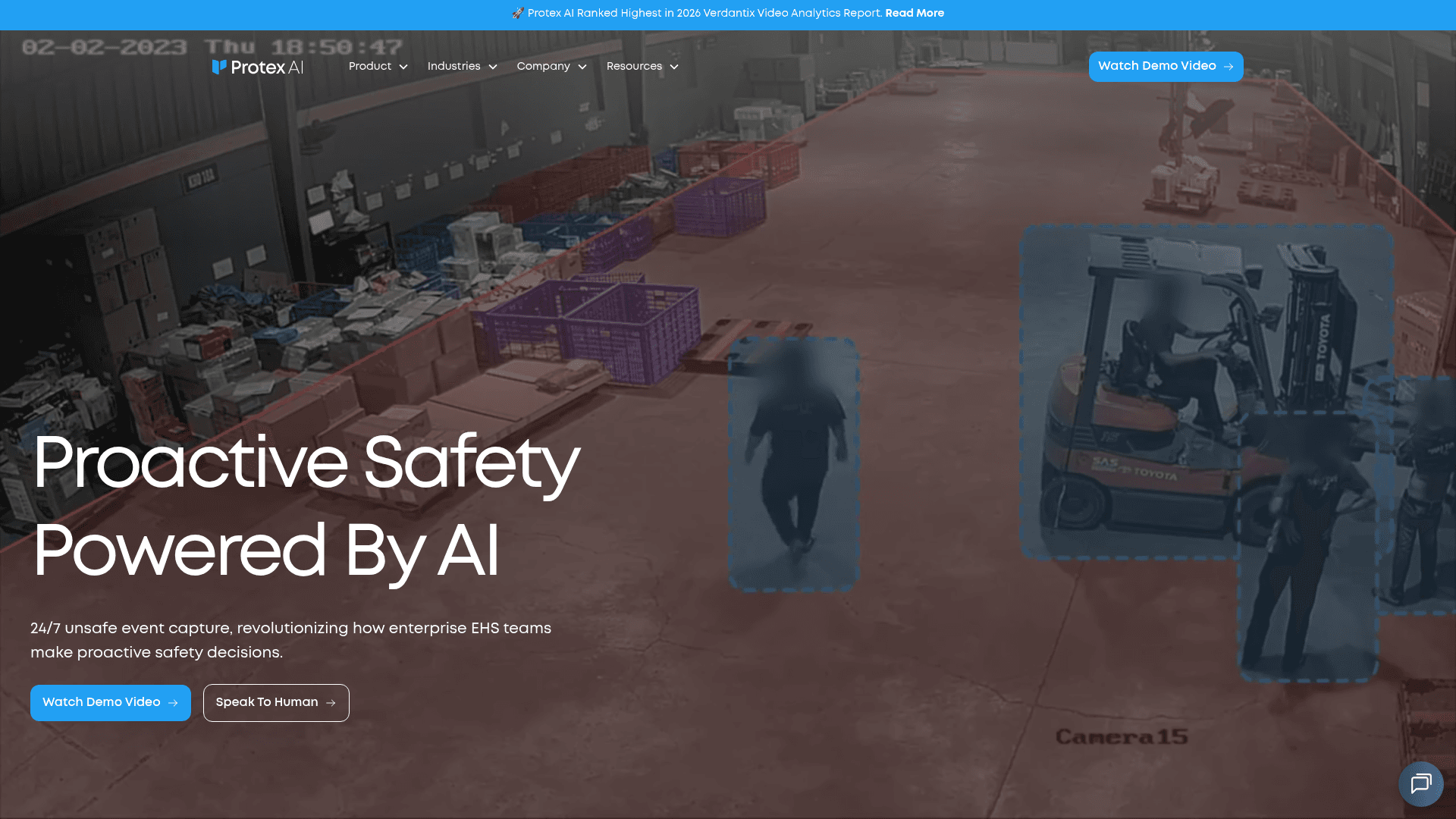This screenshot has height=819, width=1456.
Task: Open the Company menu item
Action: pyautogui.click(x=543, y=66)
